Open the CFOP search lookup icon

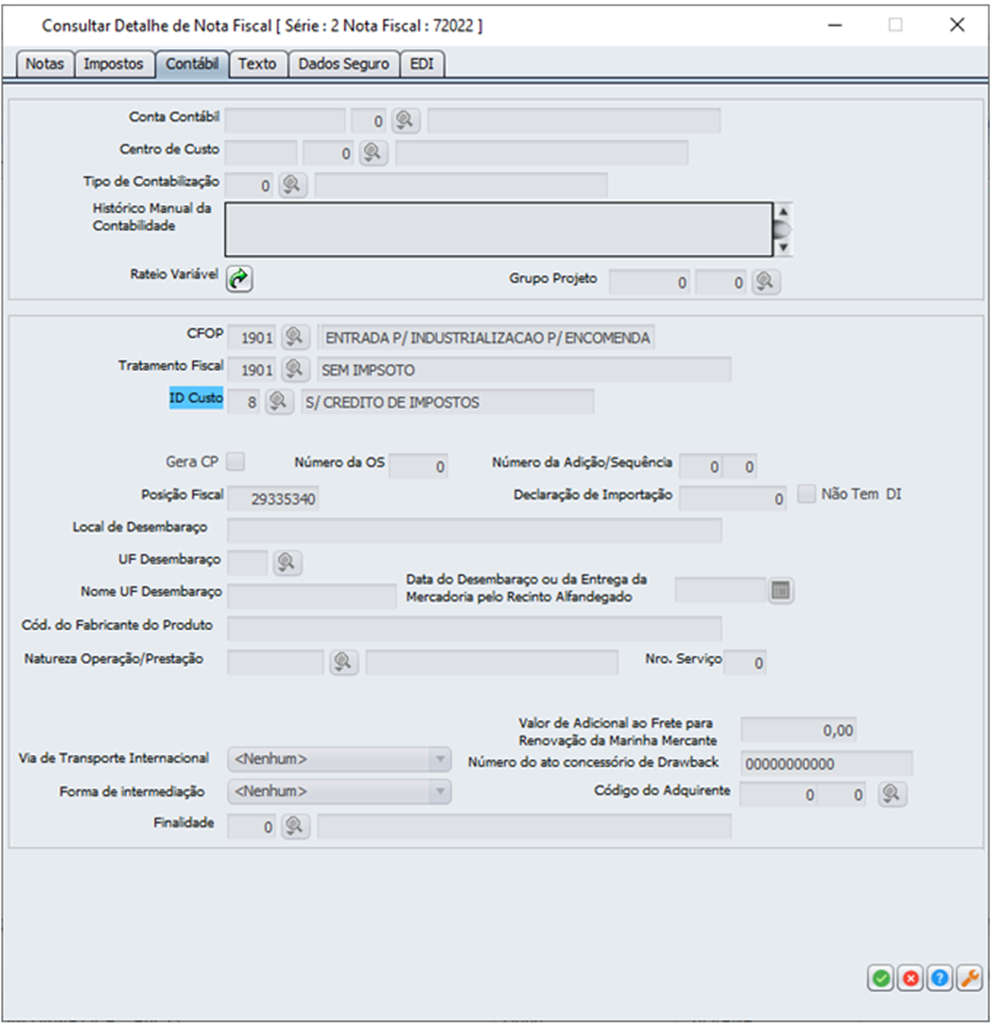(x=295, y=337)
